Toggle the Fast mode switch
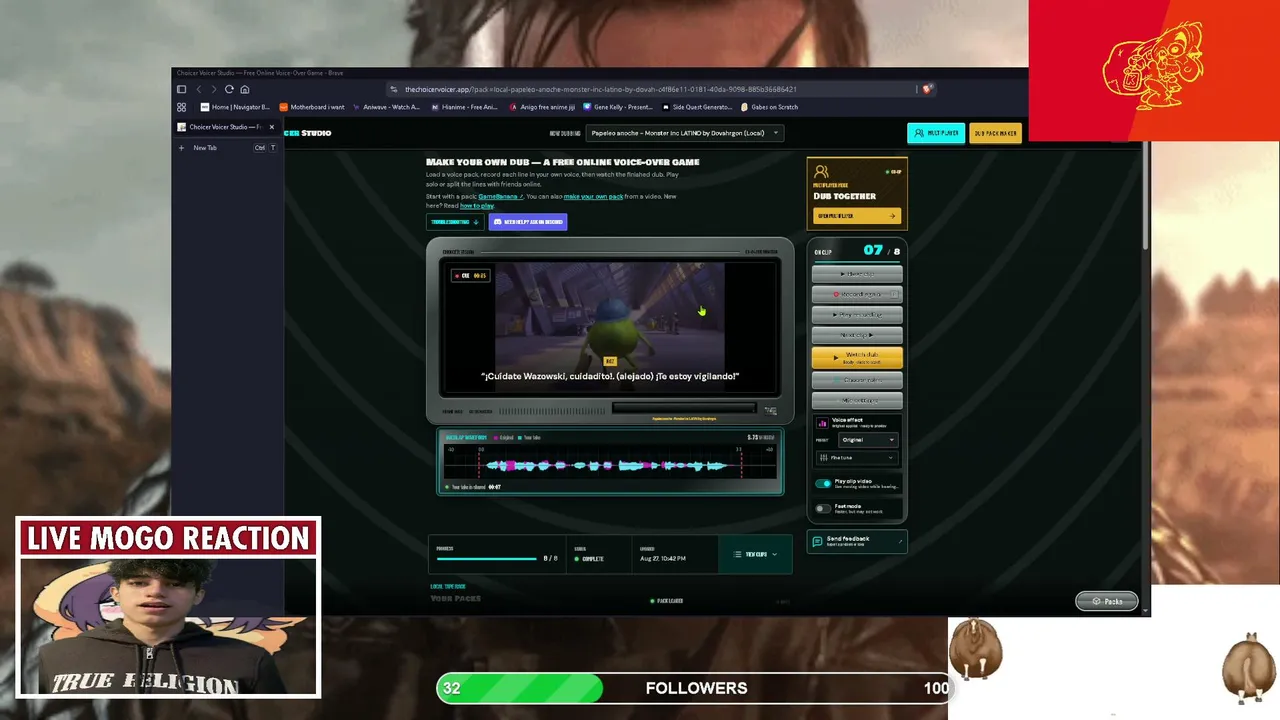 click(823, 508)
